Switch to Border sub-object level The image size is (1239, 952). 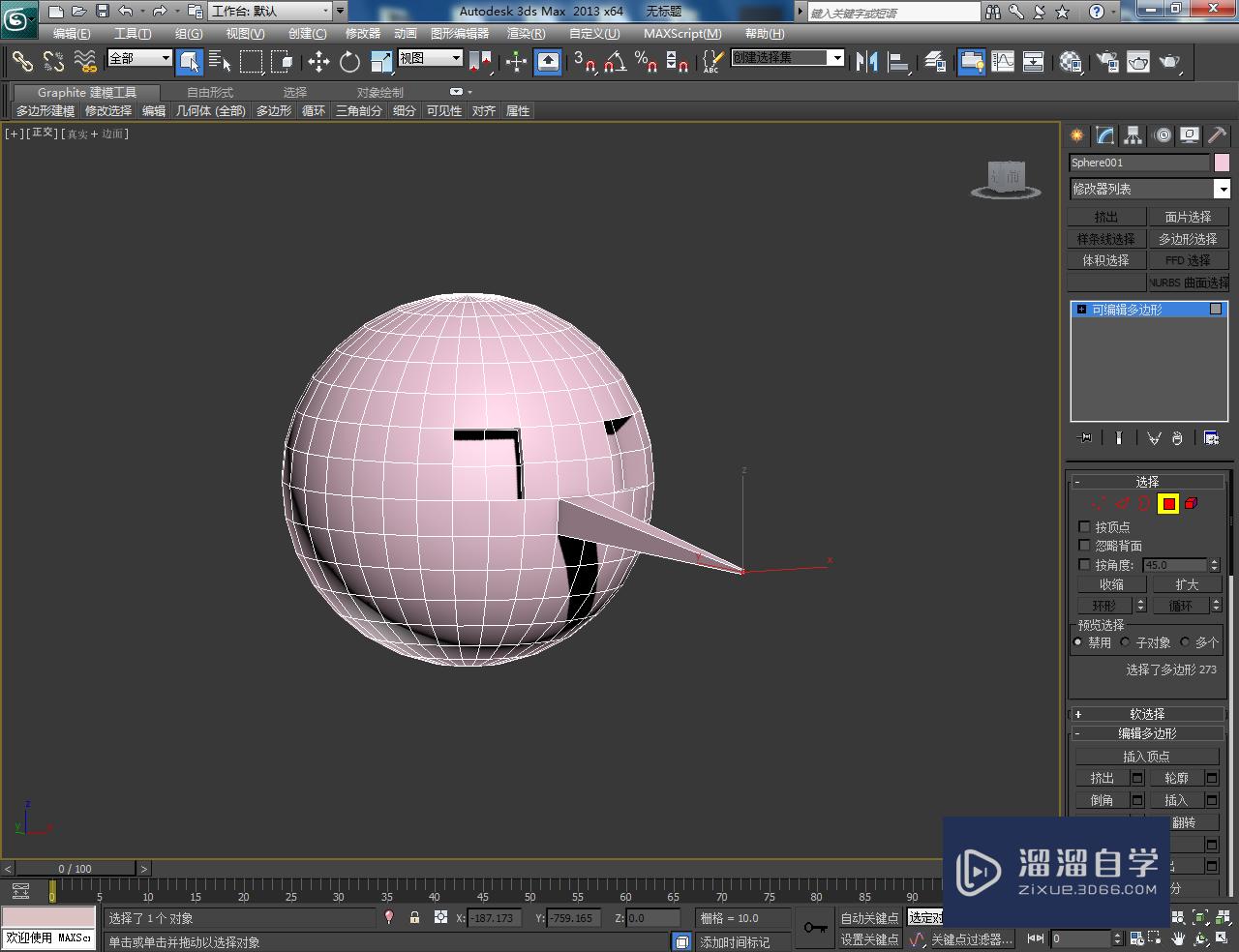pyautogui.click(x=1144, y=503)
